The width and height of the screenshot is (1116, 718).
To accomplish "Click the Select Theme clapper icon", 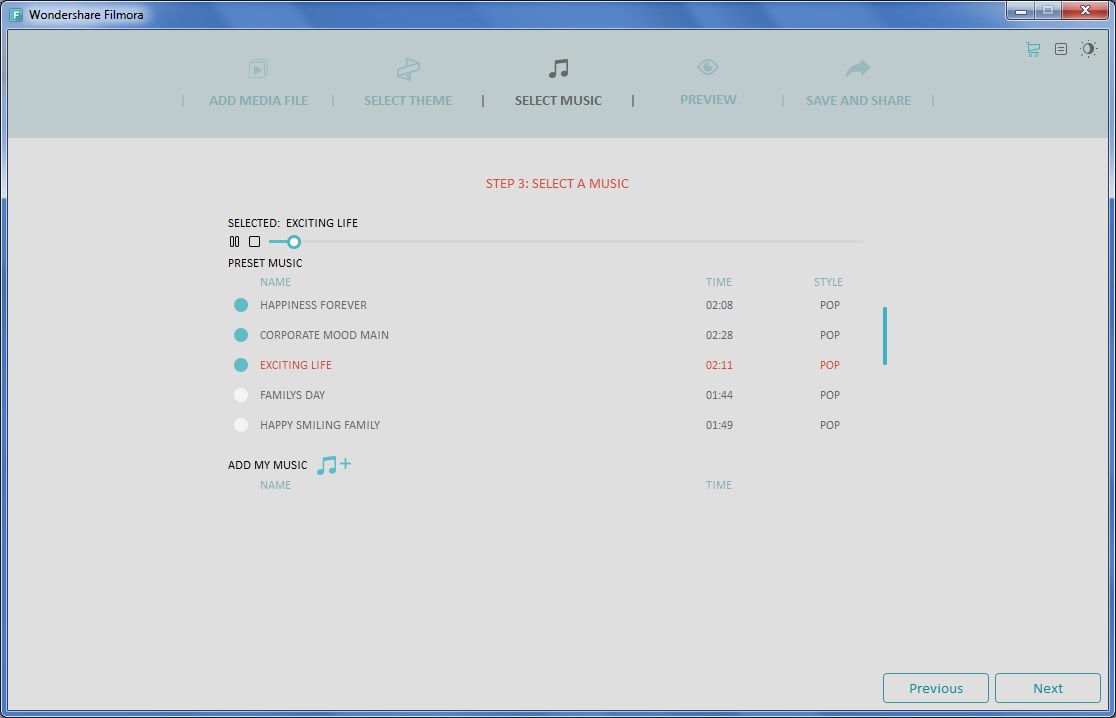I will pos(408,69).
